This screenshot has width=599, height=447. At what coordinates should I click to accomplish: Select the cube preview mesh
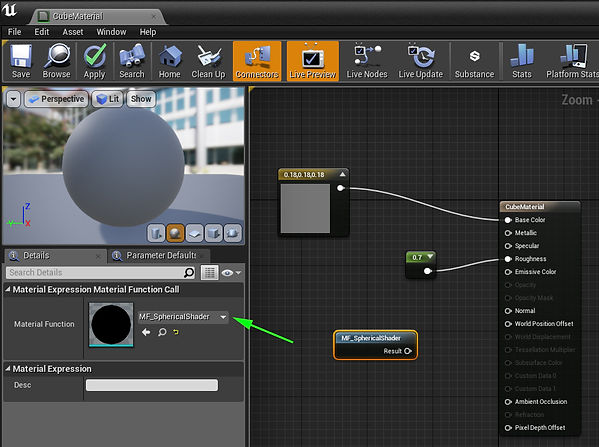point(214,233)
